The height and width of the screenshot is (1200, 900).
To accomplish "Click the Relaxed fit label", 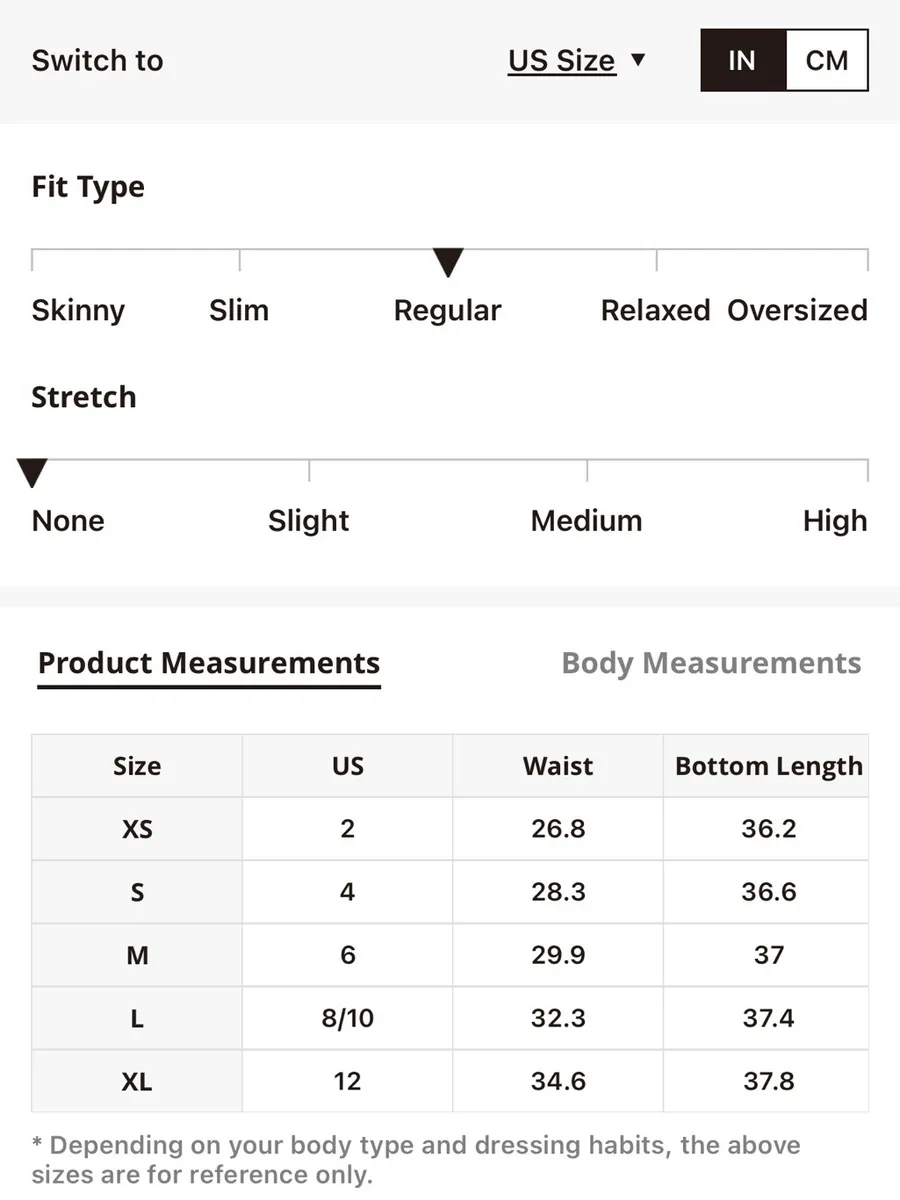I will pos(655,310).
